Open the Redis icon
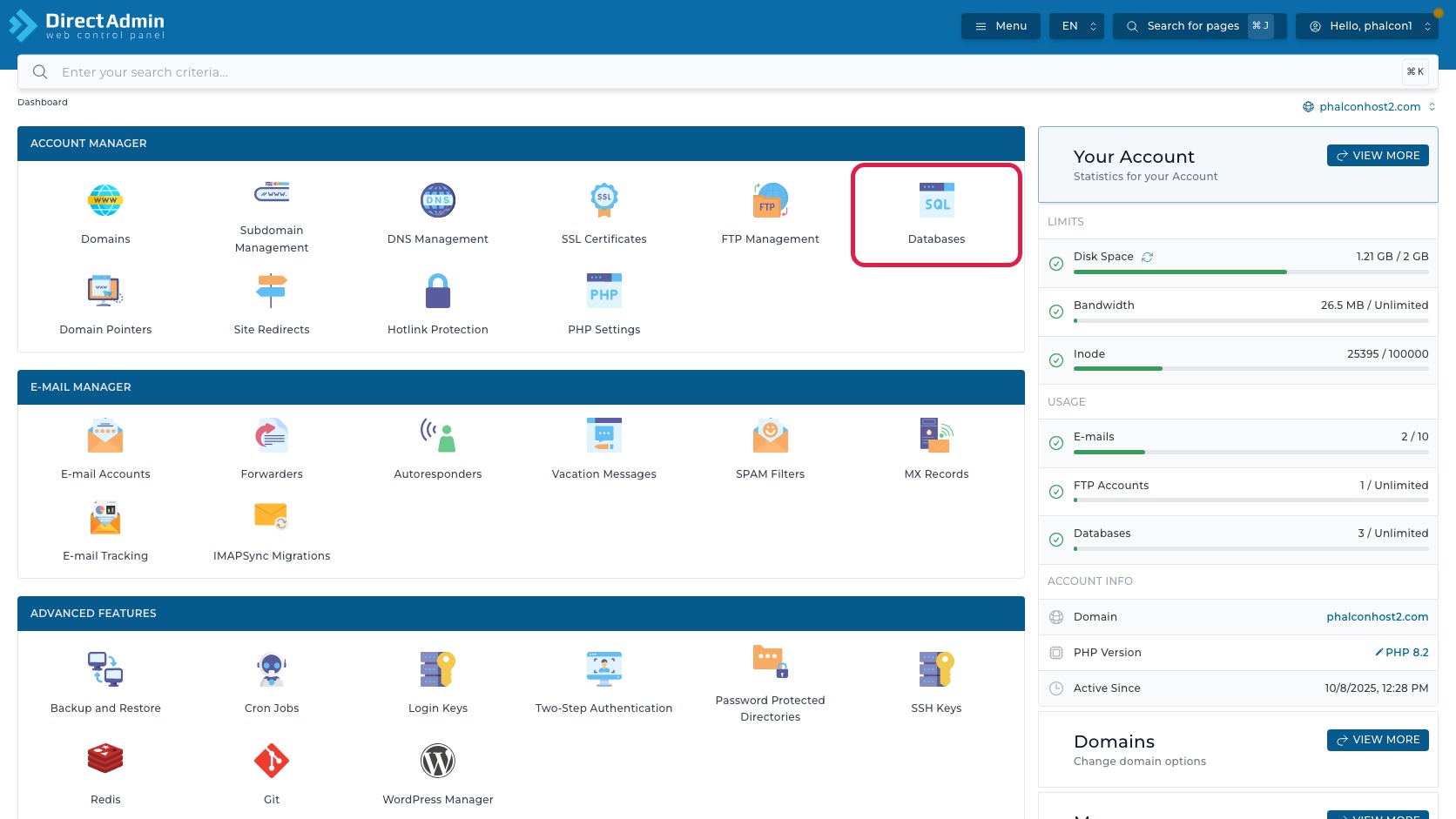Image resolution: width=1456 pixels, height=819 pixels. tap(105, 760)
